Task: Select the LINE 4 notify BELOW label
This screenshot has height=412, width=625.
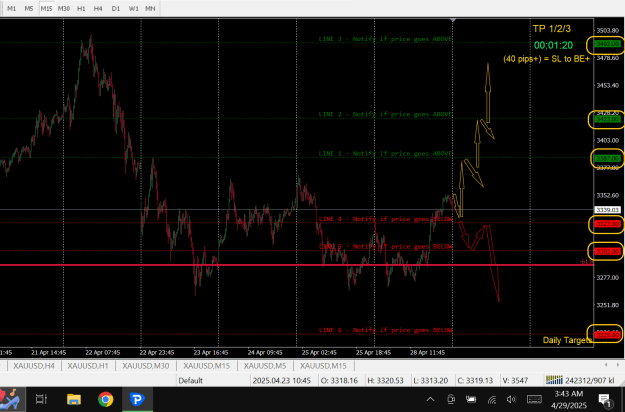Action: (386, 219)
